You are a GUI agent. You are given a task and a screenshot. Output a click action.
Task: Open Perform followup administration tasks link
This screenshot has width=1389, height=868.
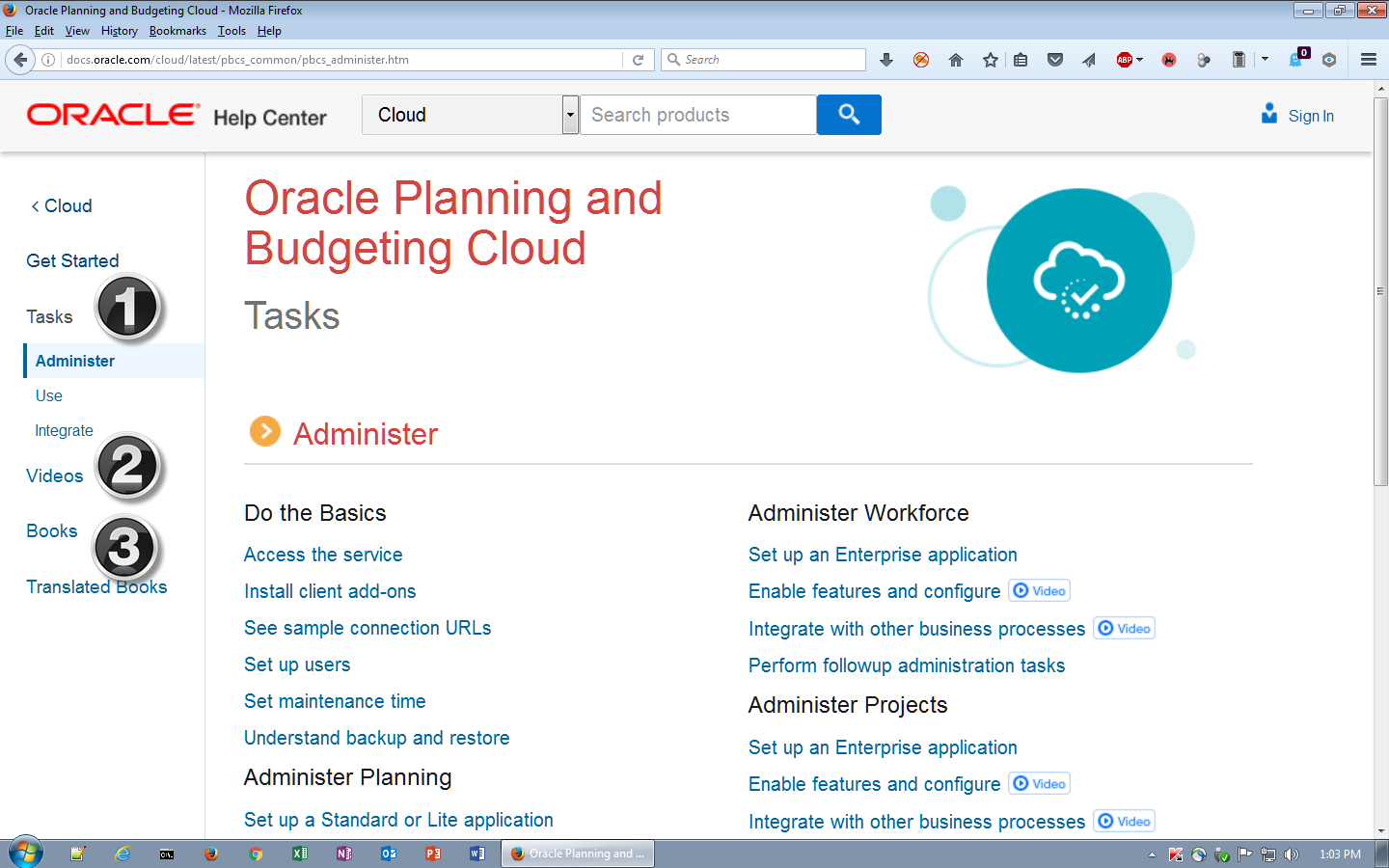tap(907, 665)
